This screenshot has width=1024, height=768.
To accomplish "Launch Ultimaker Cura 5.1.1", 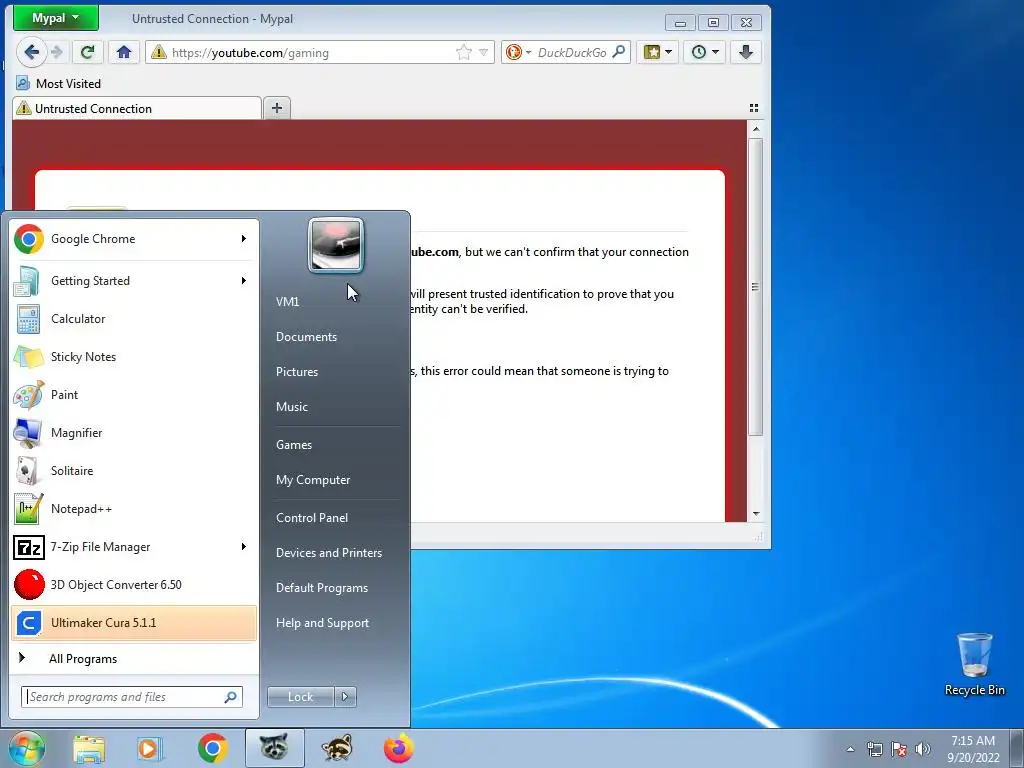I will 133,623.
